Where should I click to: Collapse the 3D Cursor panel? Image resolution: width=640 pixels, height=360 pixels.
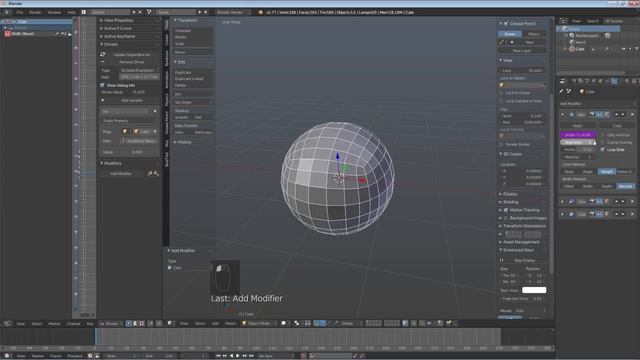(512, 154)
